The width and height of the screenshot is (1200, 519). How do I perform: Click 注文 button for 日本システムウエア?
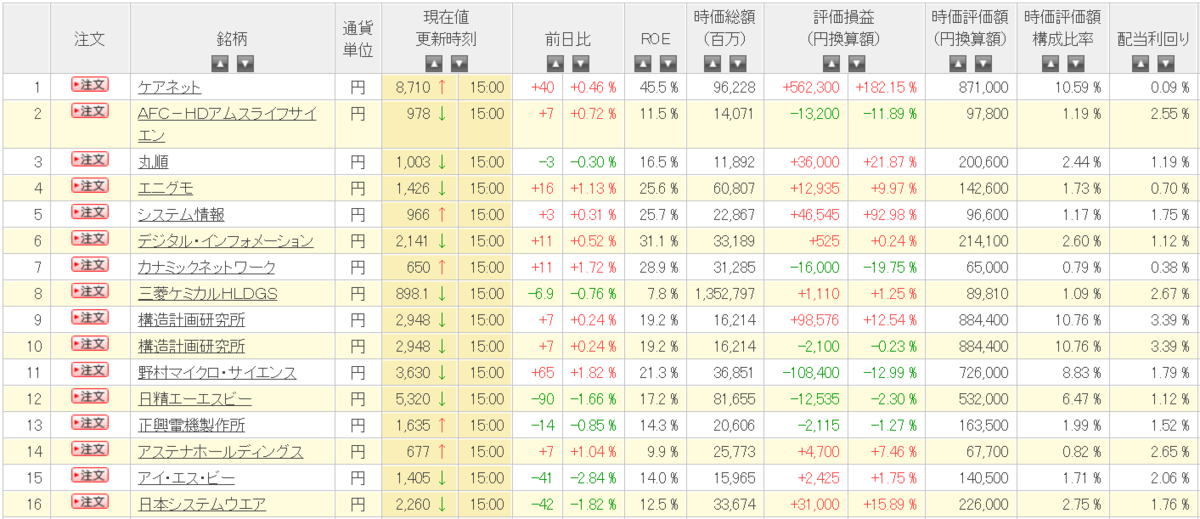coord(90,502)
